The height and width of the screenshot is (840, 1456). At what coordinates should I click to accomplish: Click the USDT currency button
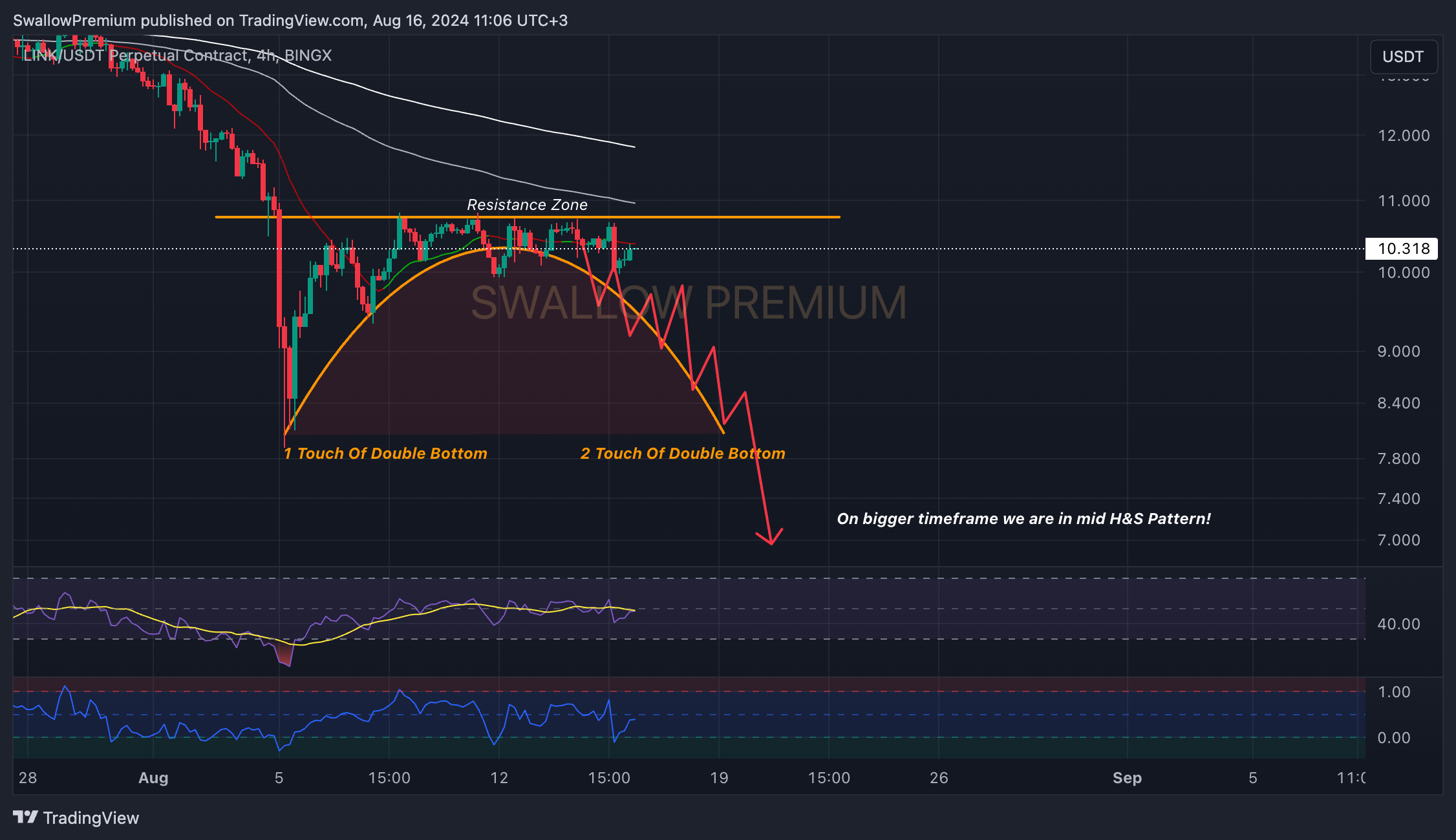pos(1404,57)
